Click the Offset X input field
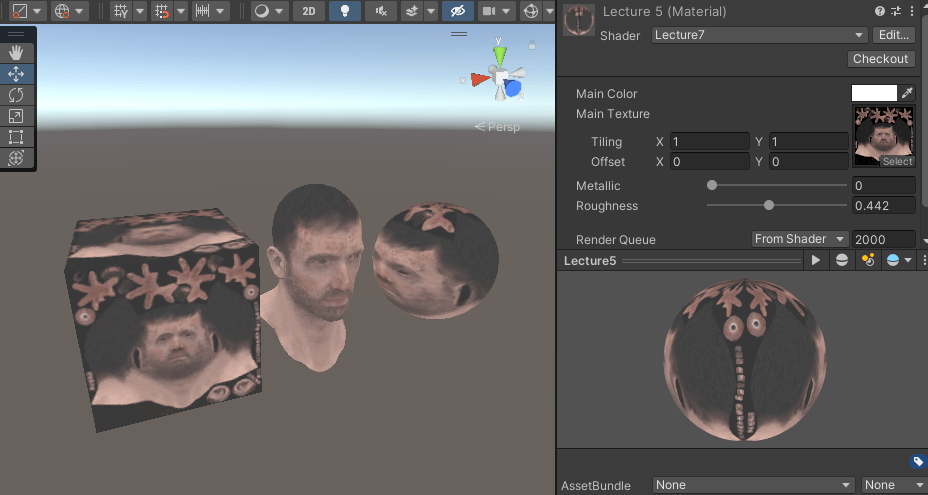Image resolution: width=928 pixels, height=495 pixels. pos(710,162)
